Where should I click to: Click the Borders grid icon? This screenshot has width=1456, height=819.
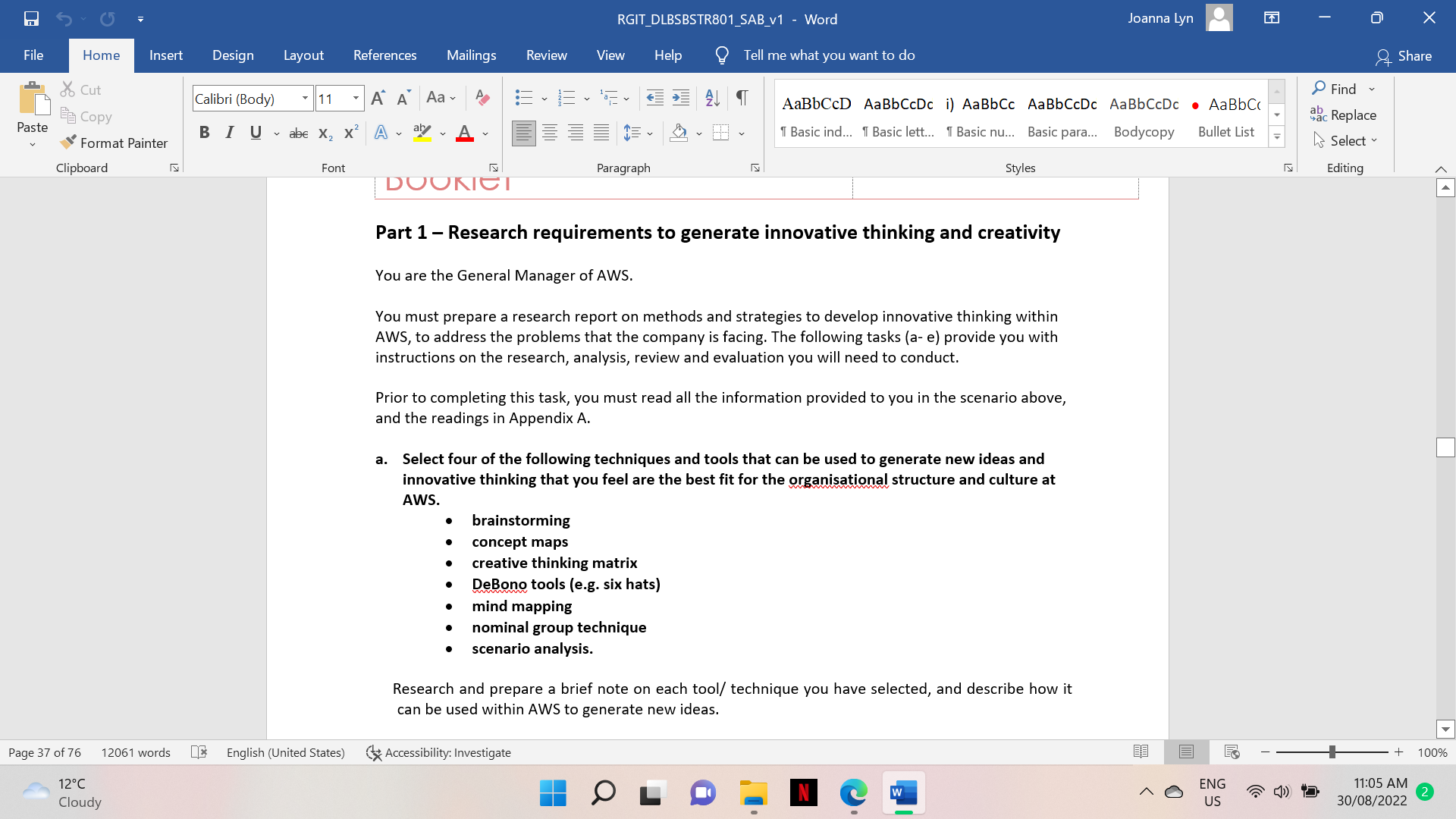pyautogui.click(x=720, y=133)
